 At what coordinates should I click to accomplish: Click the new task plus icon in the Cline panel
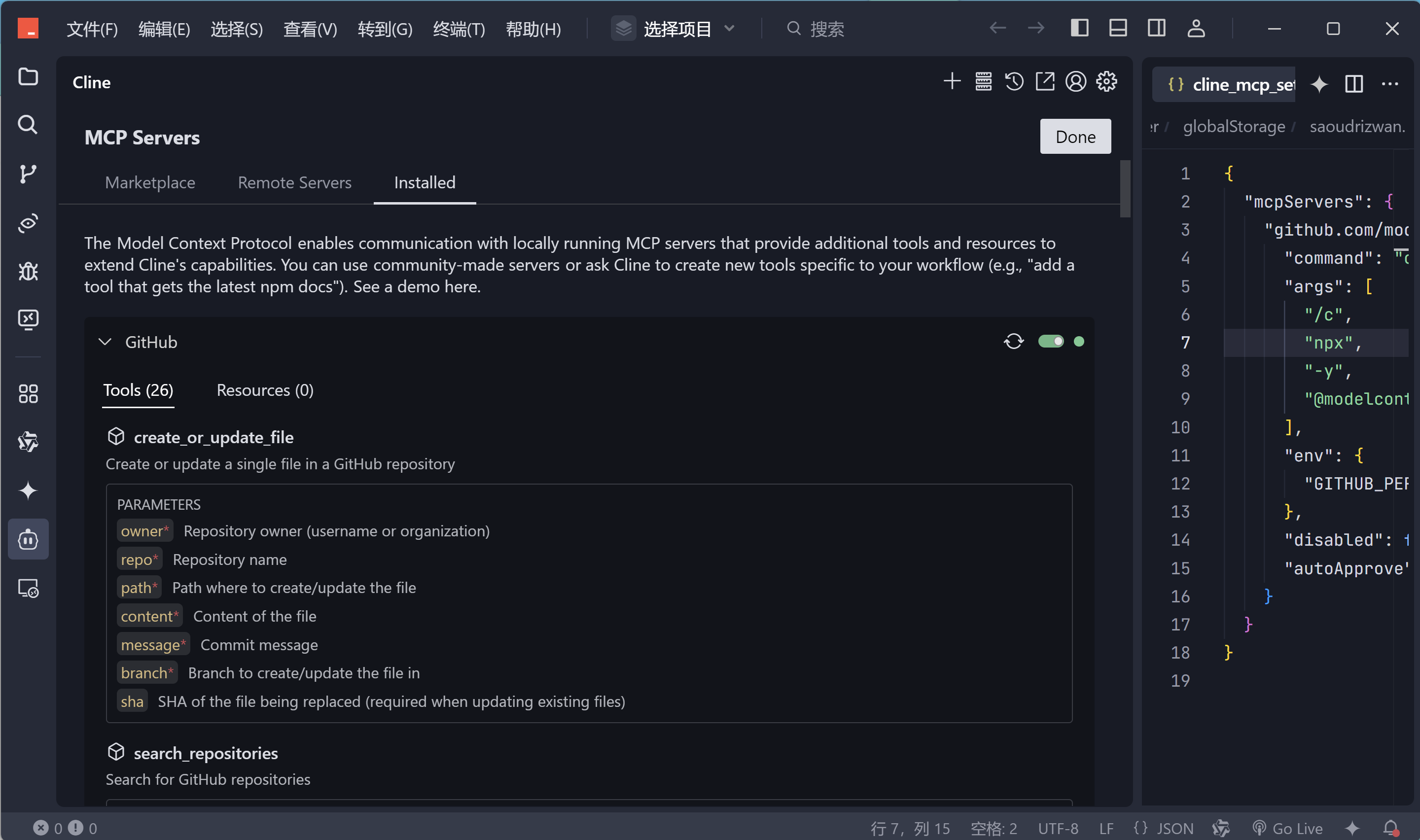(x=952, y=81)
